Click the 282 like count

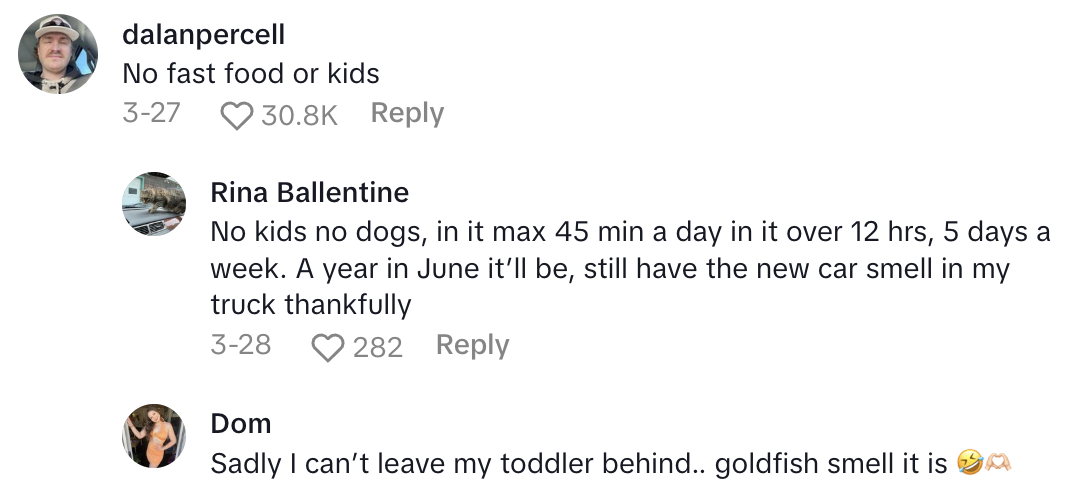[x=377, y=347]
